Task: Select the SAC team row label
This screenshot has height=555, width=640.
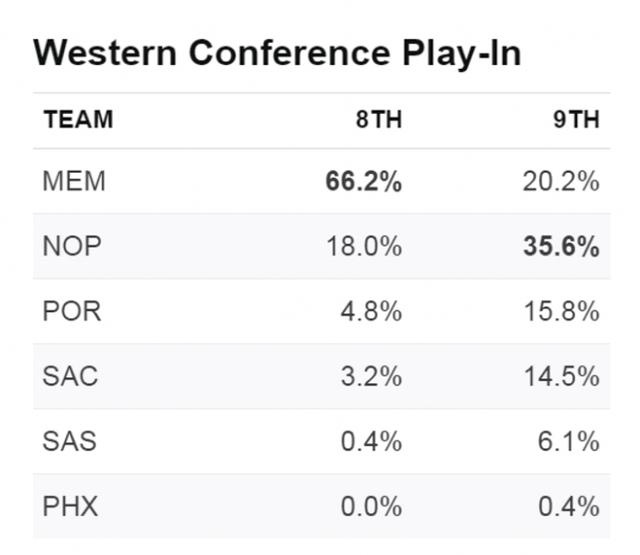Action: pos(70,376)
